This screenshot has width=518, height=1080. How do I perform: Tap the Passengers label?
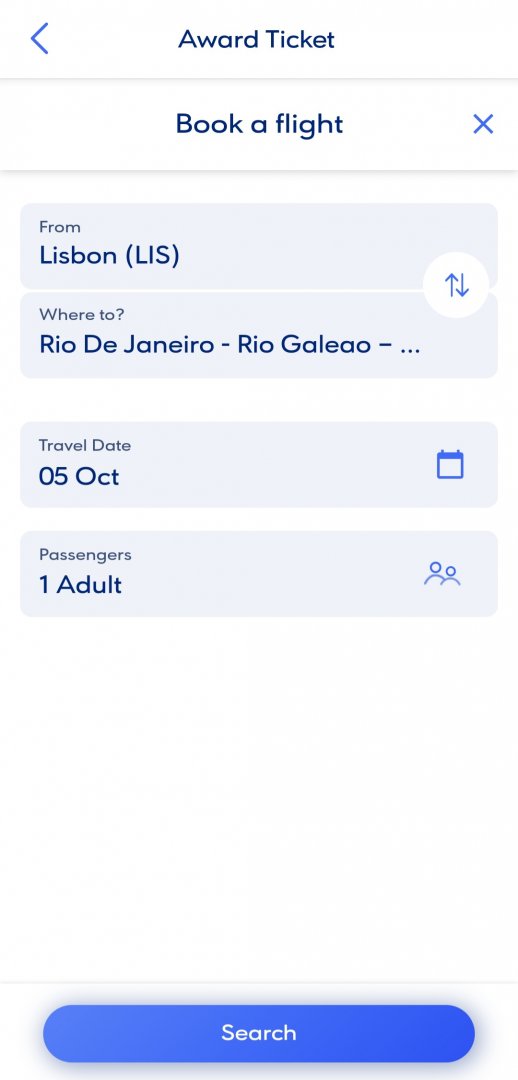pos(85,555)
